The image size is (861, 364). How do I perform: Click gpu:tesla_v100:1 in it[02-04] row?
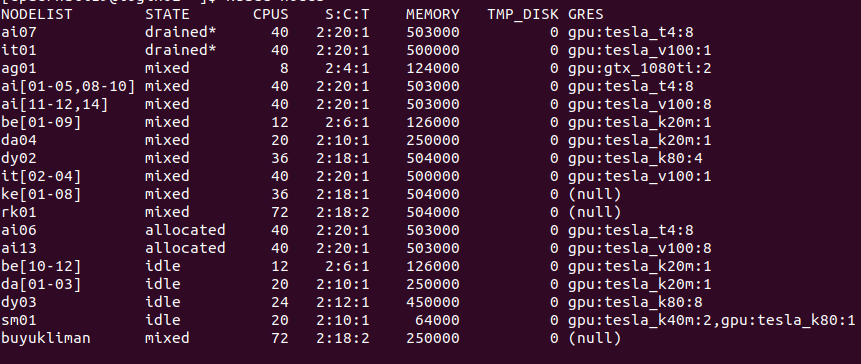point(640,177)
